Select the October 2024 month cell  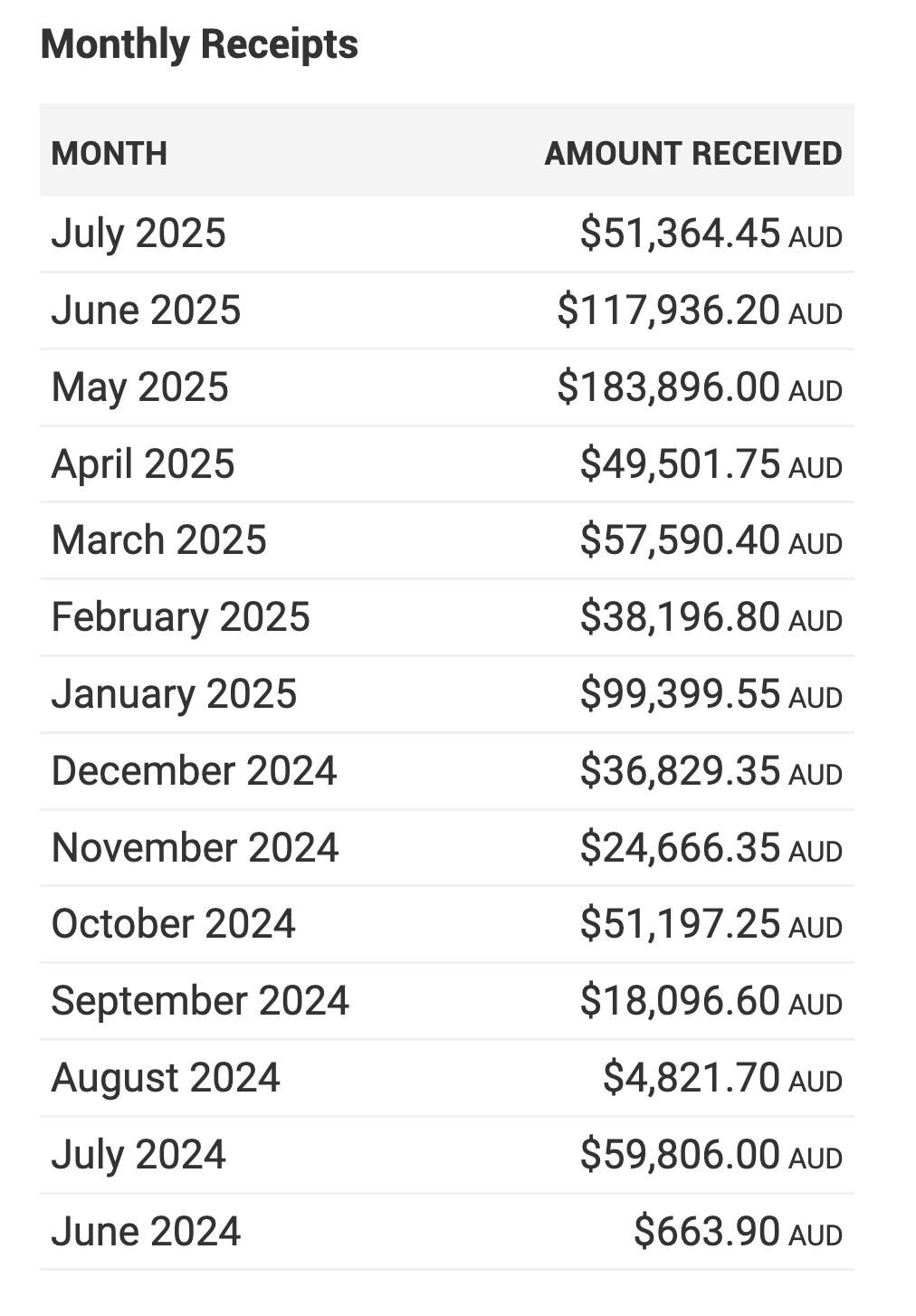[173, 924]
